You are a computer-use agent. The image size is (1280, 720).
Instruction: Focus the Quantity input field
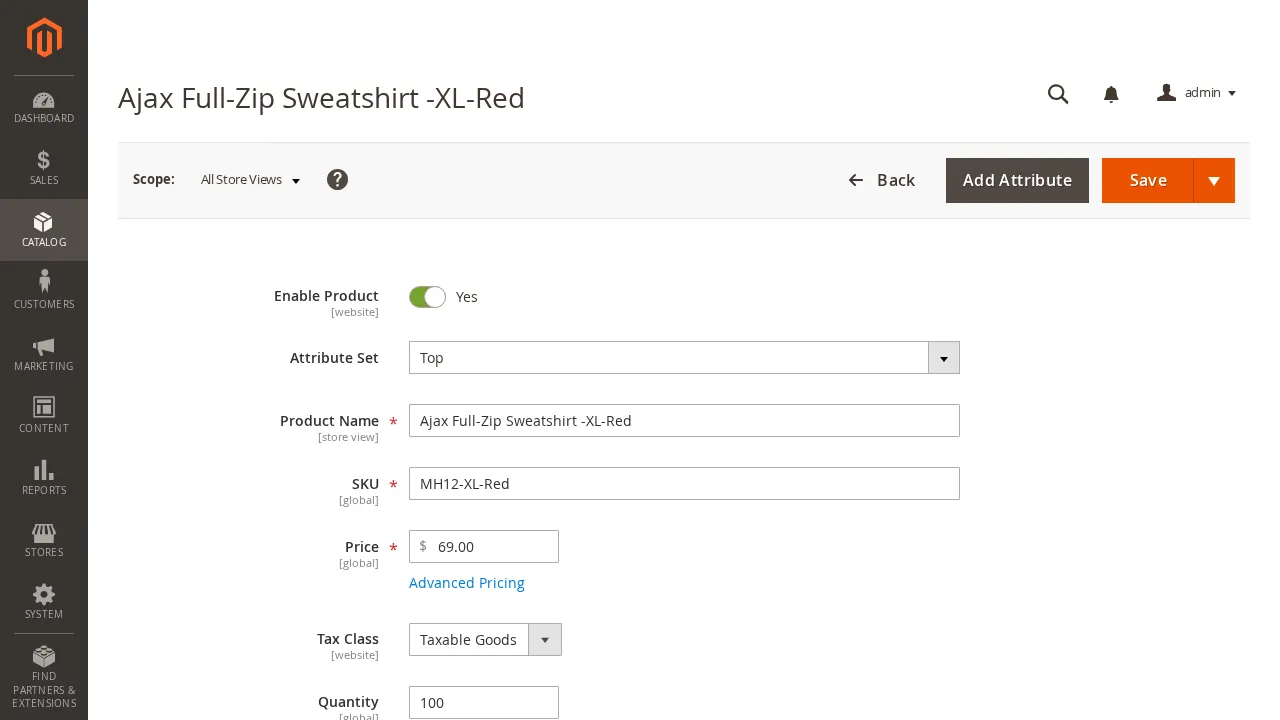484,702
